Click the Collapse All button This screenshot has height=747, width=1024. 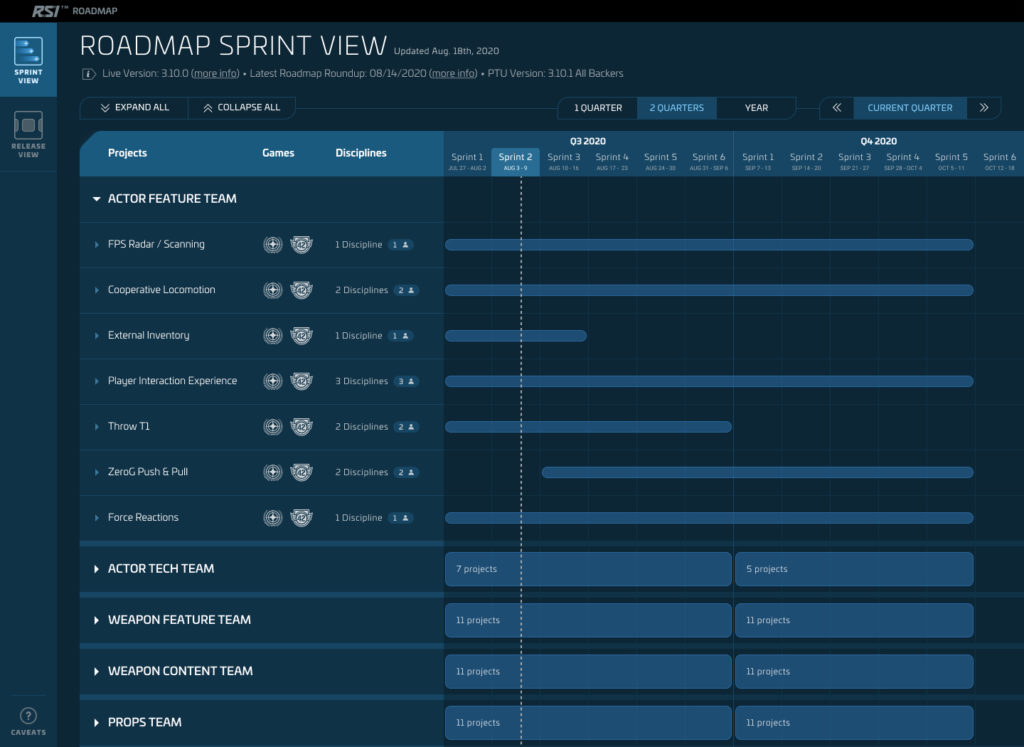[x=242, y=108]
